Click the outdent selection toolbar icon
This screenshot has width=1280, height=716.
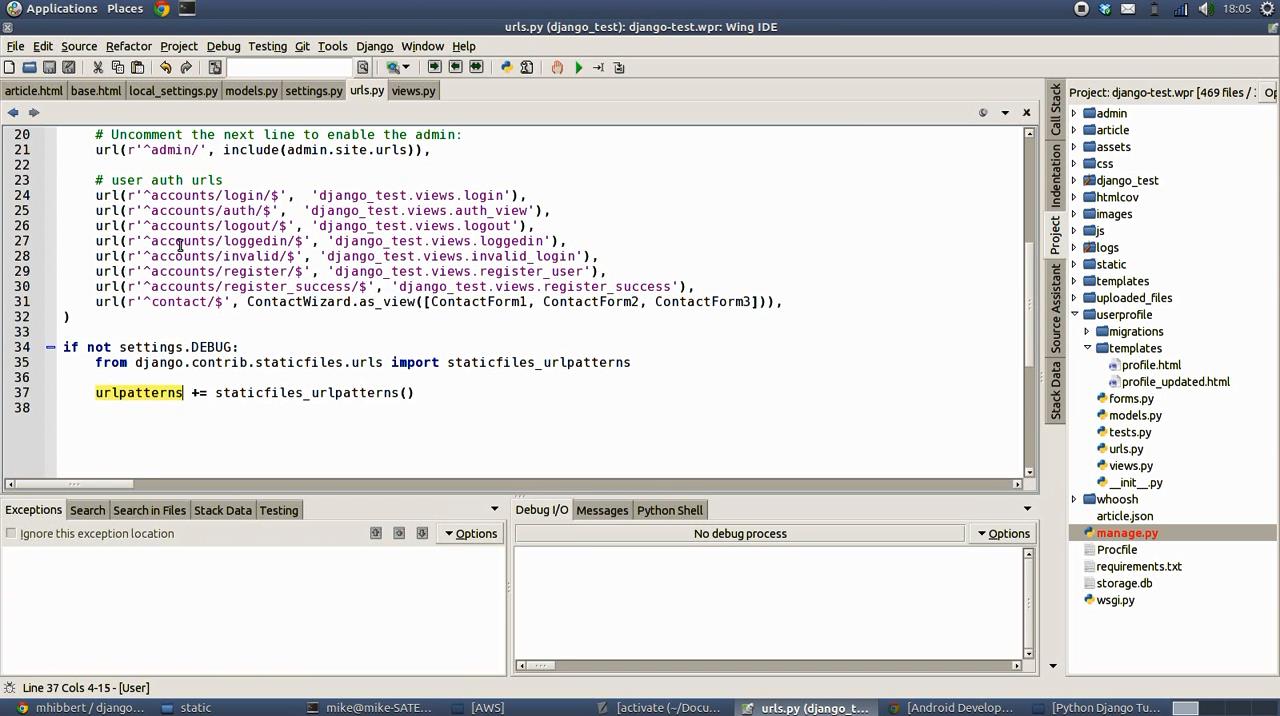pos(455,67)
